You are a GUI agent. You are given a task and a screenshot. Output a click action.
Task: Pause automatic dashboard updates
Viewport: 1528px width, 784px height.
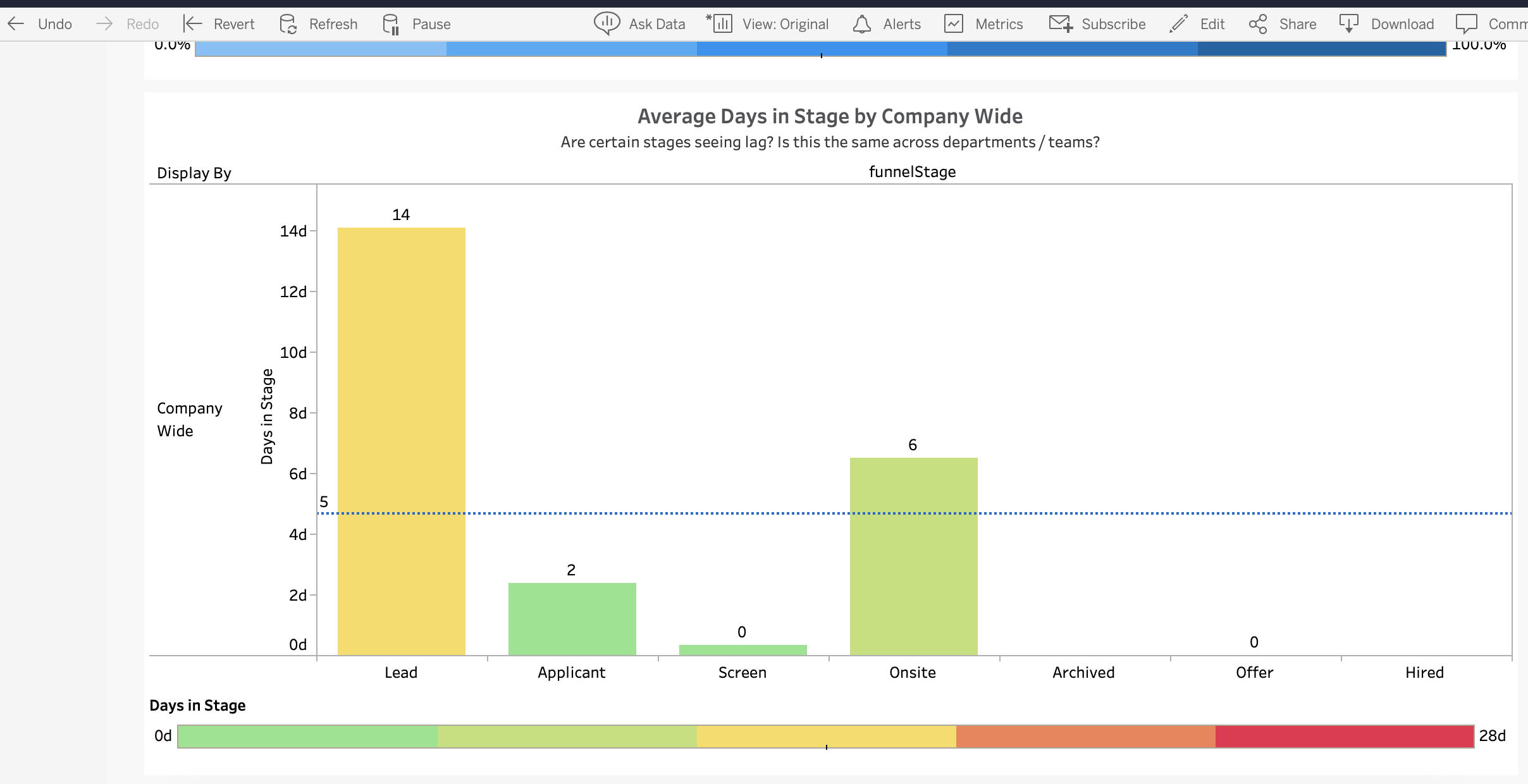coord(415,23)
